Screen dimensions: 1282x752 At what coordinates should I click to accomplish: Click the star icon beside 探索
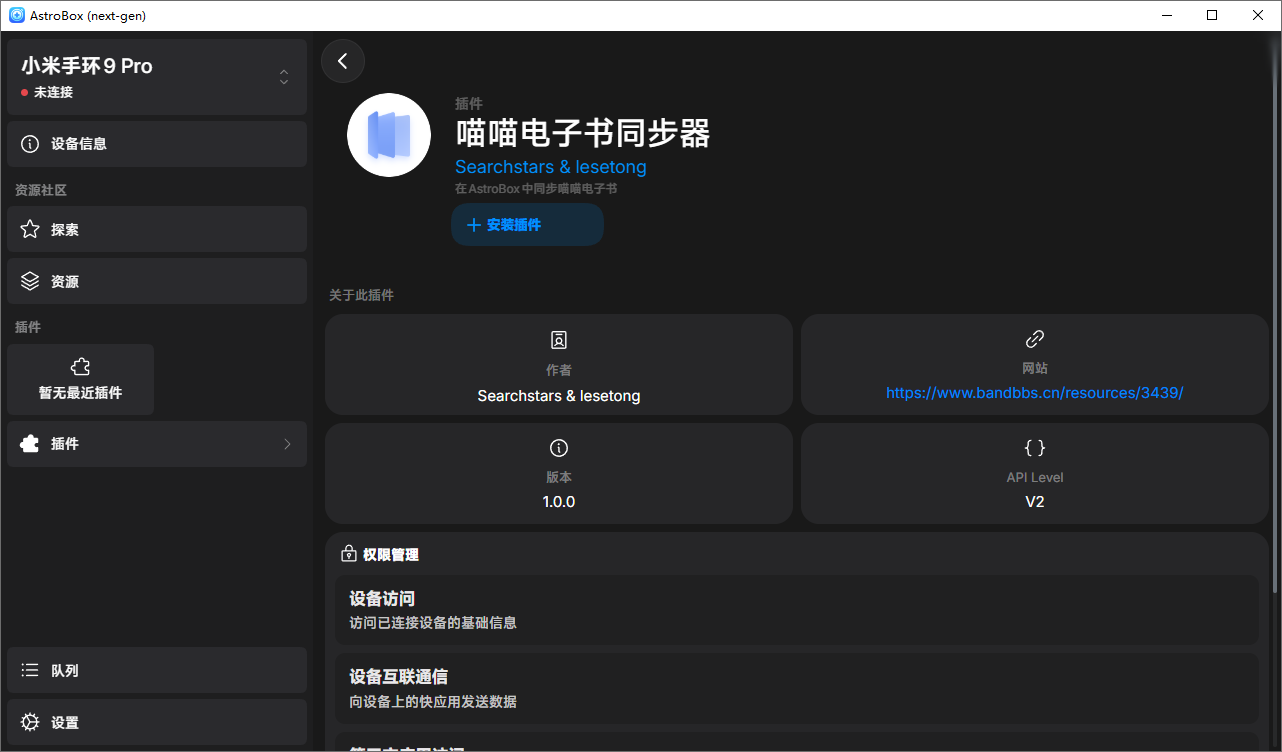pyautogui.click(x=30, y=230)
